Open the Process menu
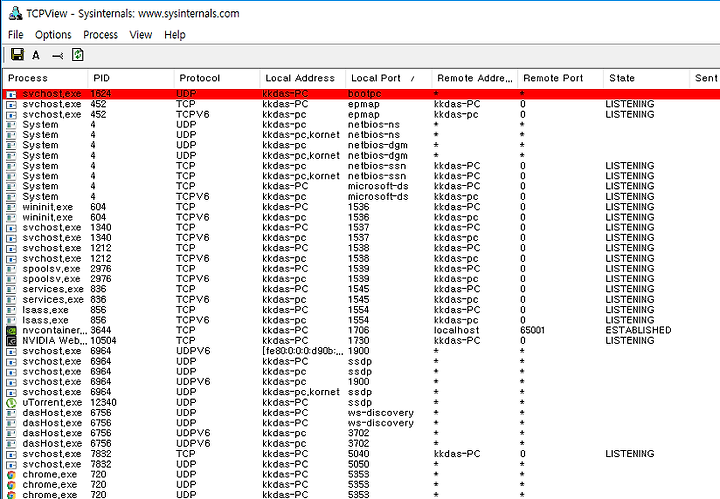Image resolution: width=720 pixels, height=499 pixels. (101, 35)
